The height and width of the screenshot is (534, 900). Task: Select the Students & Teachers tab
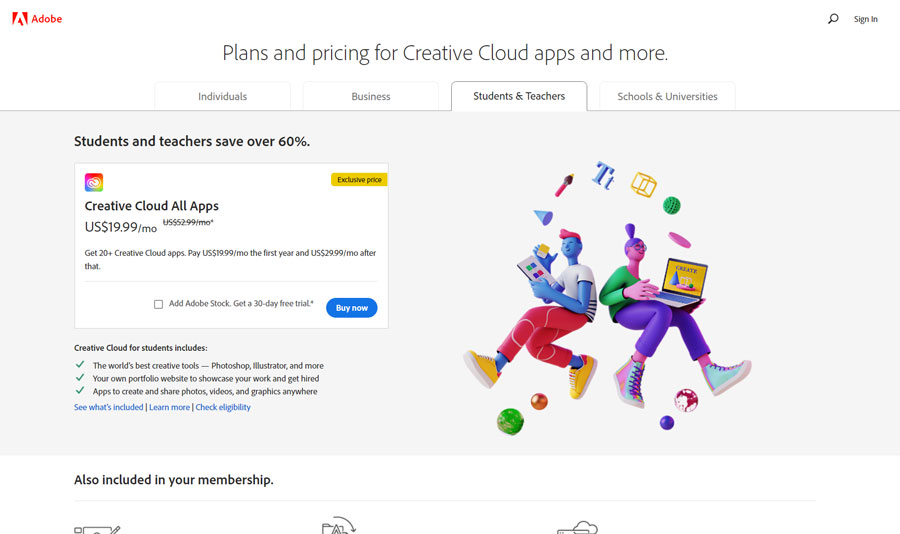pos(519,96)
